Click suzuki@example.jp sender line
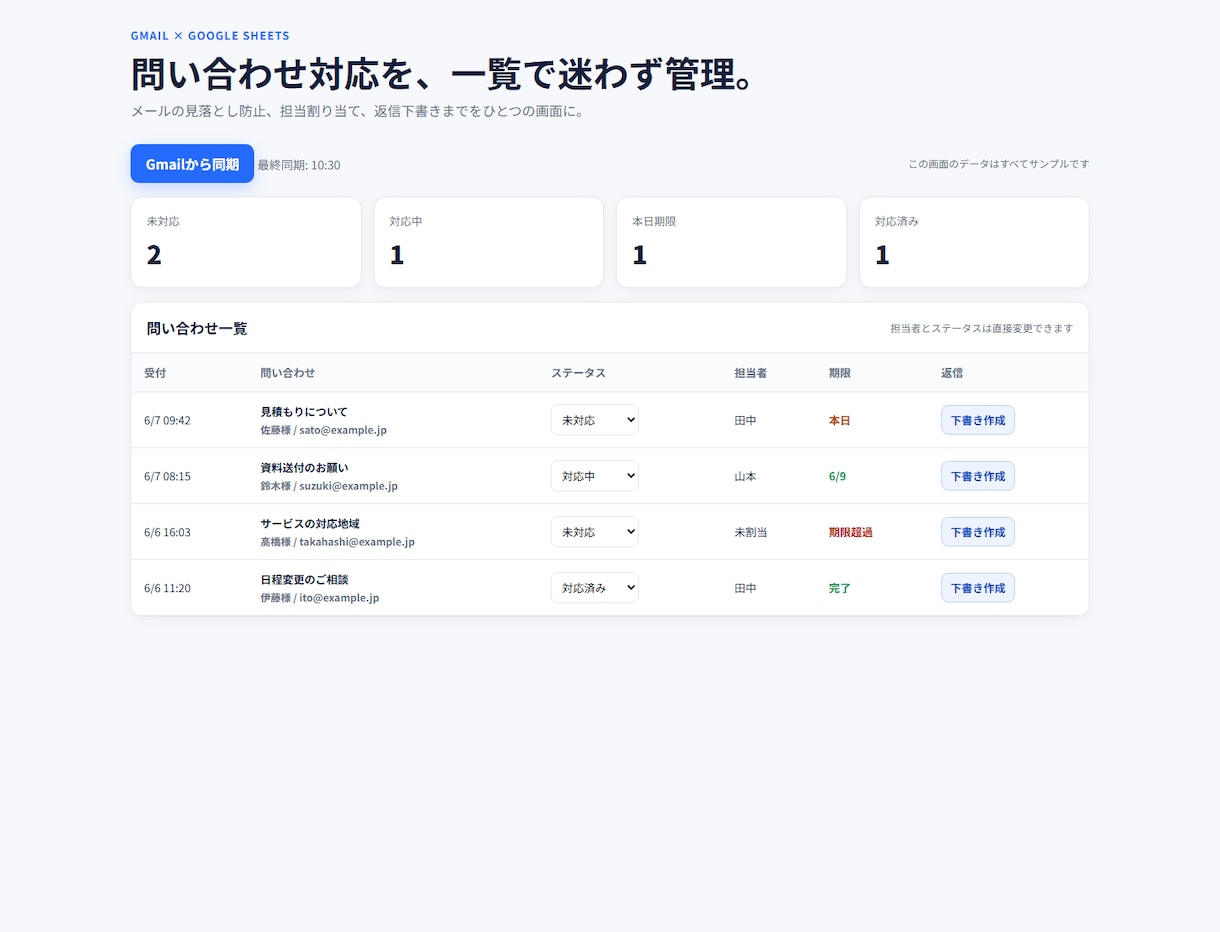 click(x=329, y=486)
